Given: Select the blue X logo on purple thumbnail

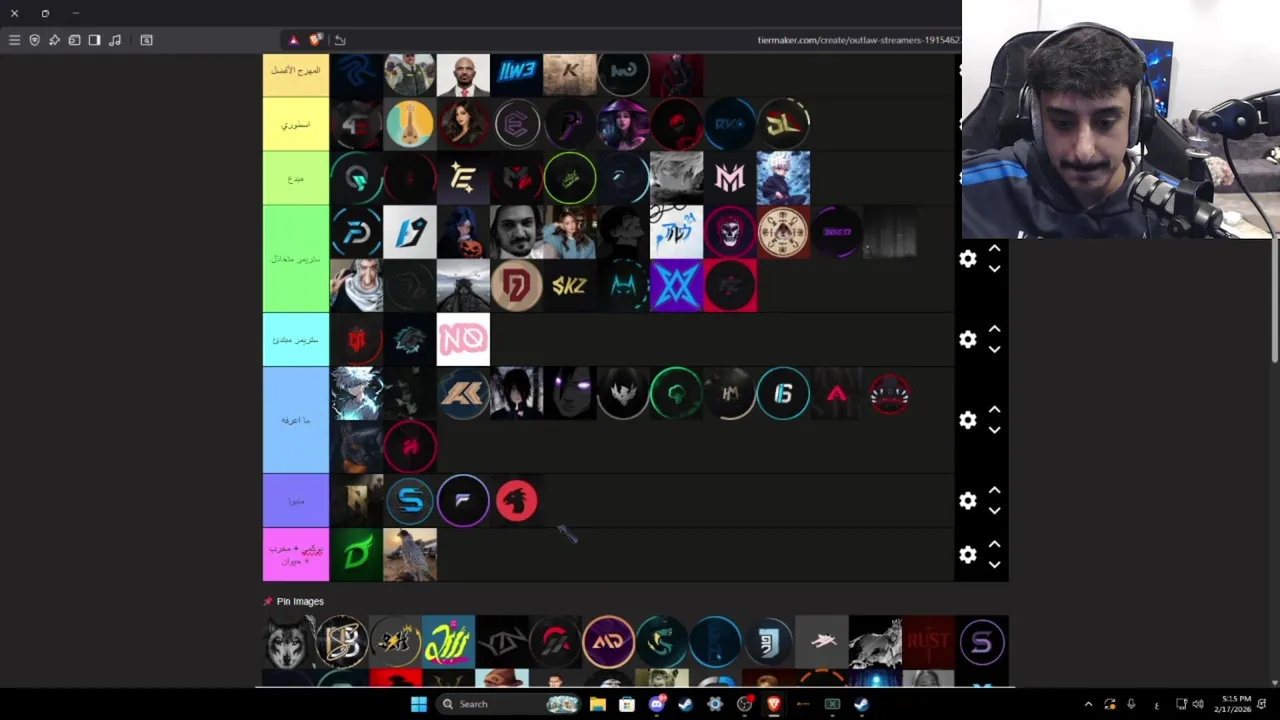Looking at the screenshot, I should coord(676,286).
